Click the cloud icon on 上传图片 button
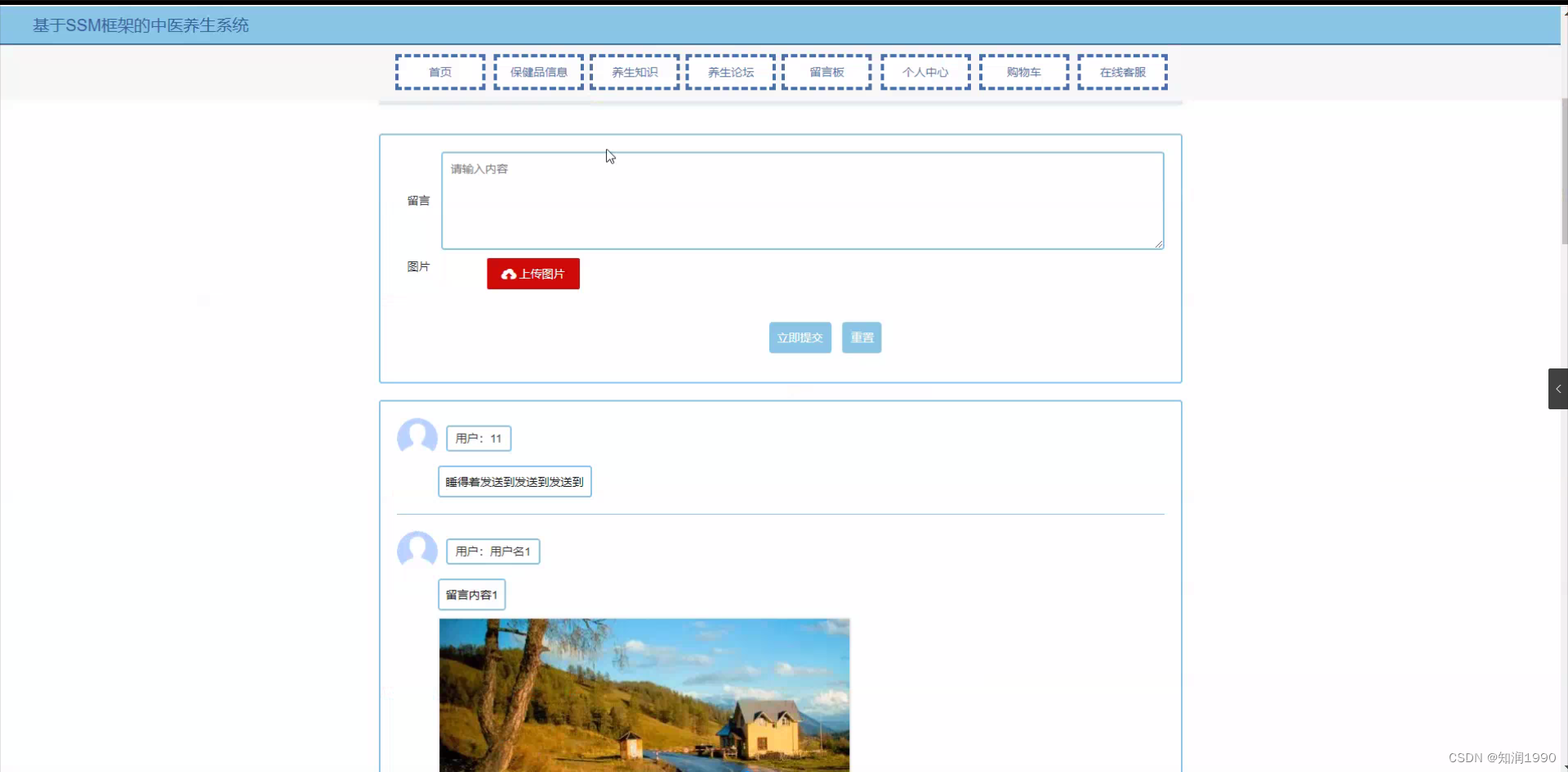Viewport: 1568px width, 772px height. [x=508, y=274]
